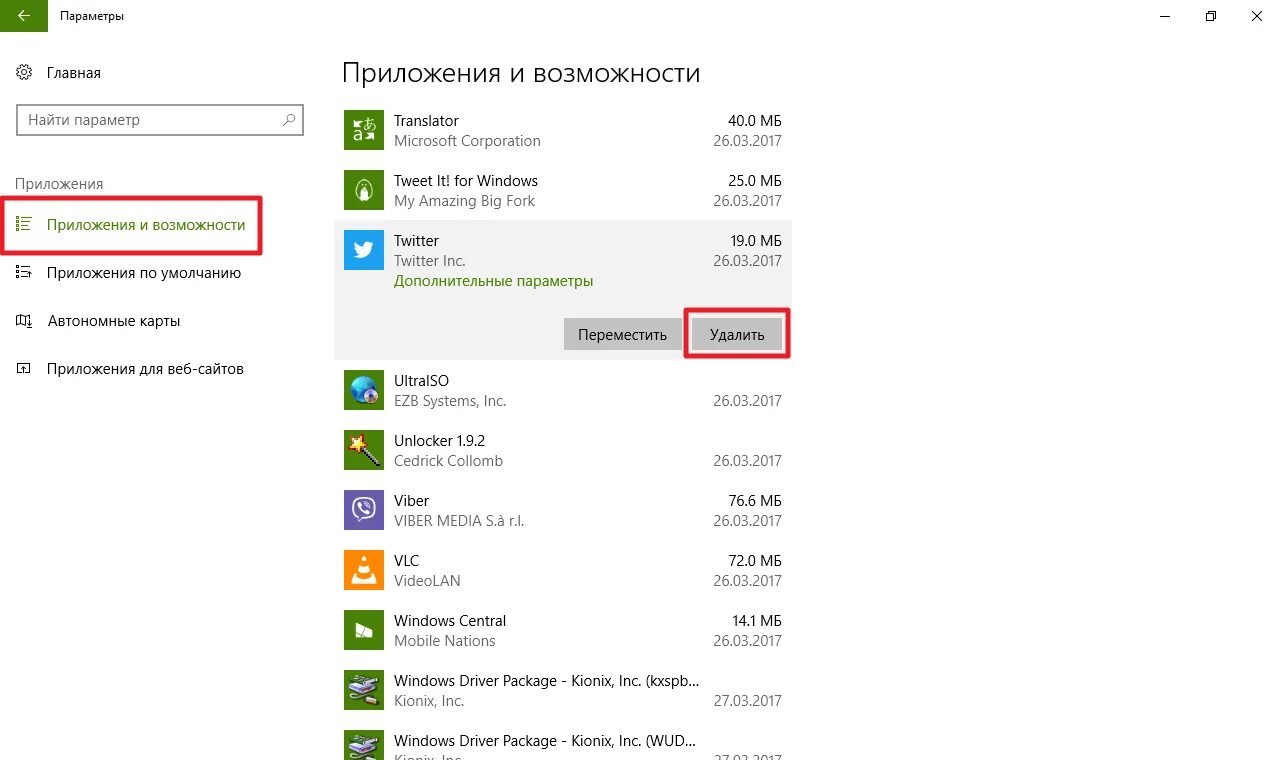Image resolution: width=1280 pixels, height=760 pixels.
Task: Open Приложения по умолчанию section
Action: click(144, 273)
